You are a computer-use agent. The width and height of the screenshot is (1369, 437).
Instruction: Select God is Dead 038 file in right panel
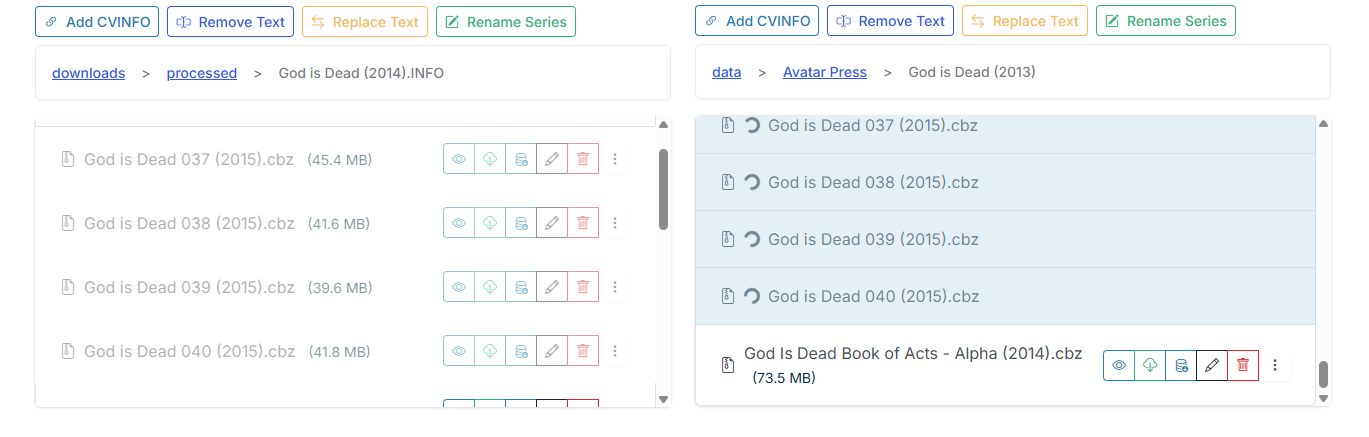[872, 183]
